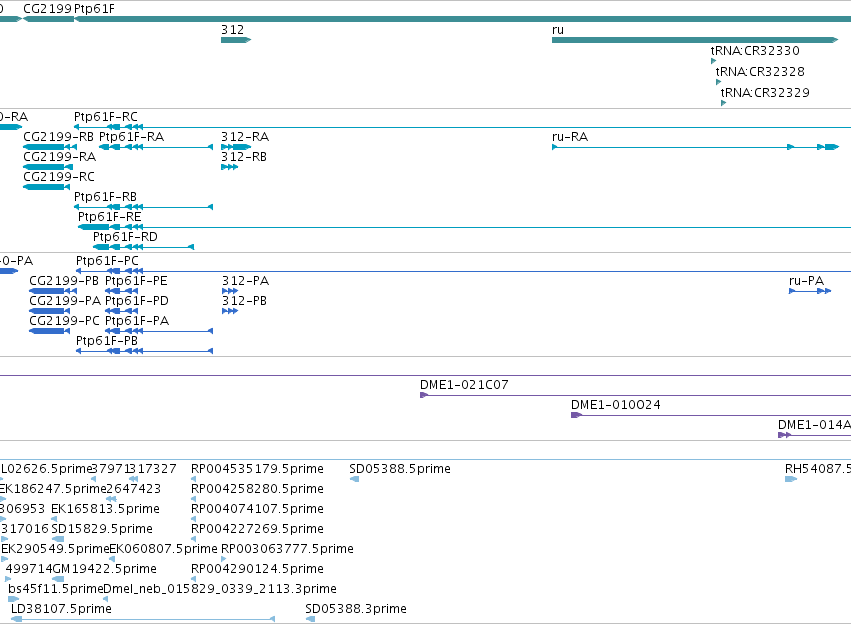
Task: Click the 312-RA transcript glyph
Action: (x=236, y=147)
